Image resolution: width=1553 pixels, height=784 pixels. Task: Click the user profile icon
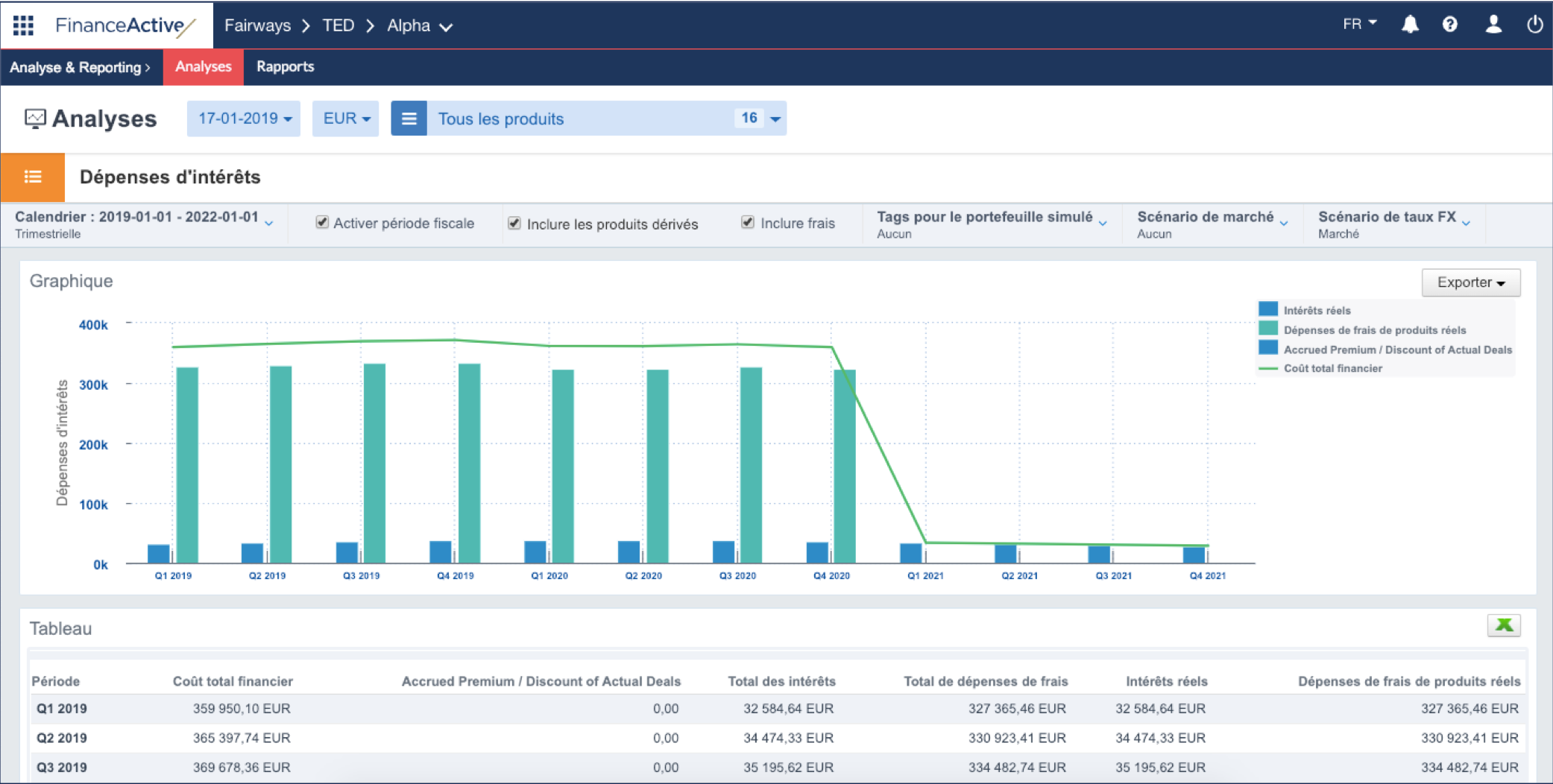[x=1493, y=24]
